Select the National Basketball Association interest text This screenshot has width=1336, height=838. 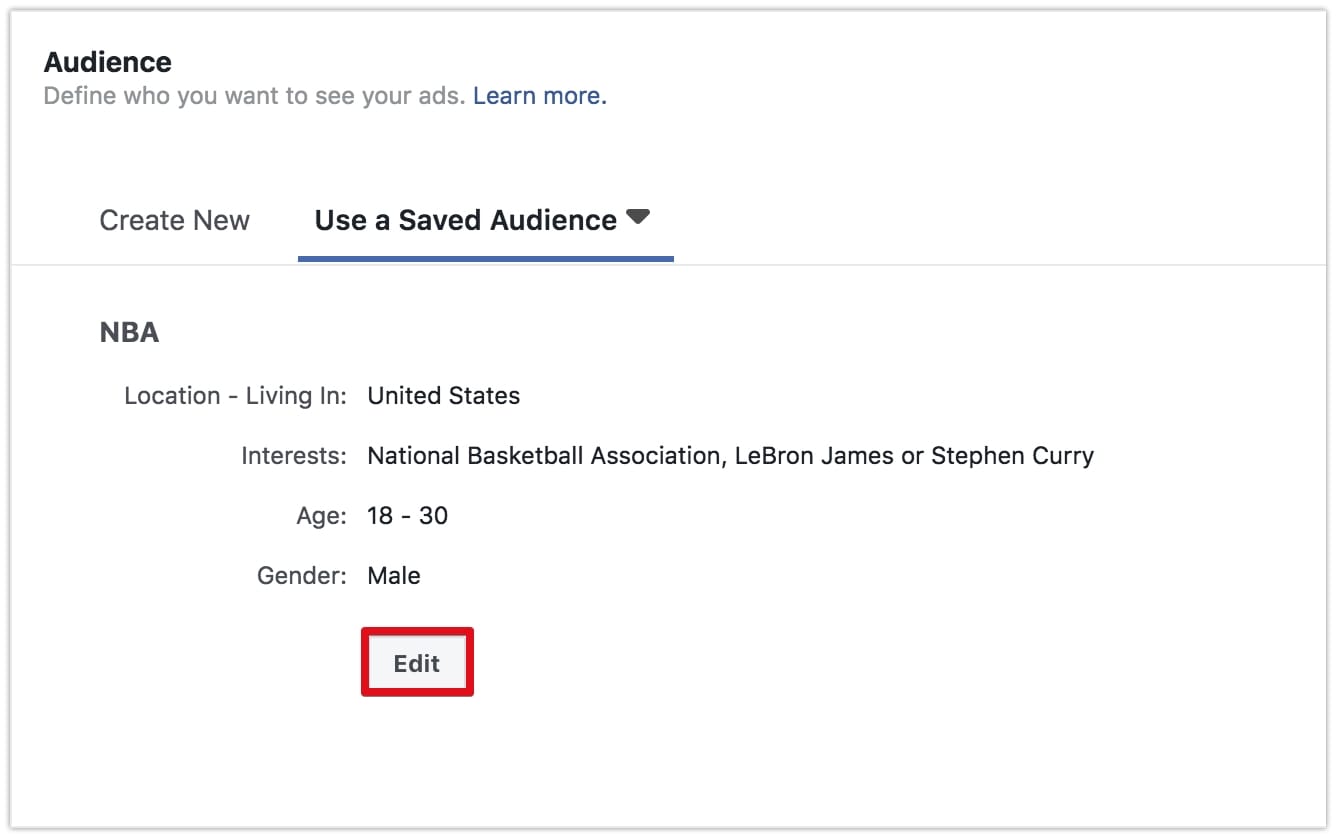click(x=543, y=456)
